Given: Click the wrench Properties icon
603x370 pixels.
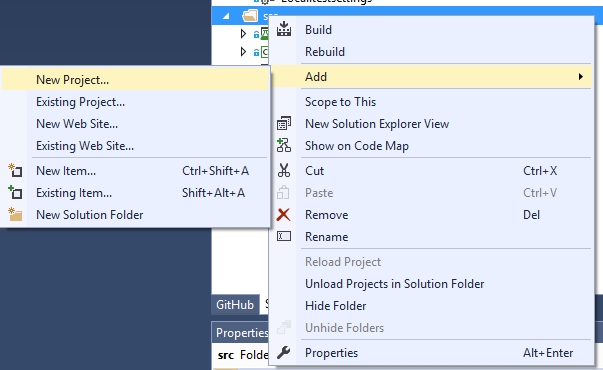Looking at the screenshot, I should coord(283,352).
